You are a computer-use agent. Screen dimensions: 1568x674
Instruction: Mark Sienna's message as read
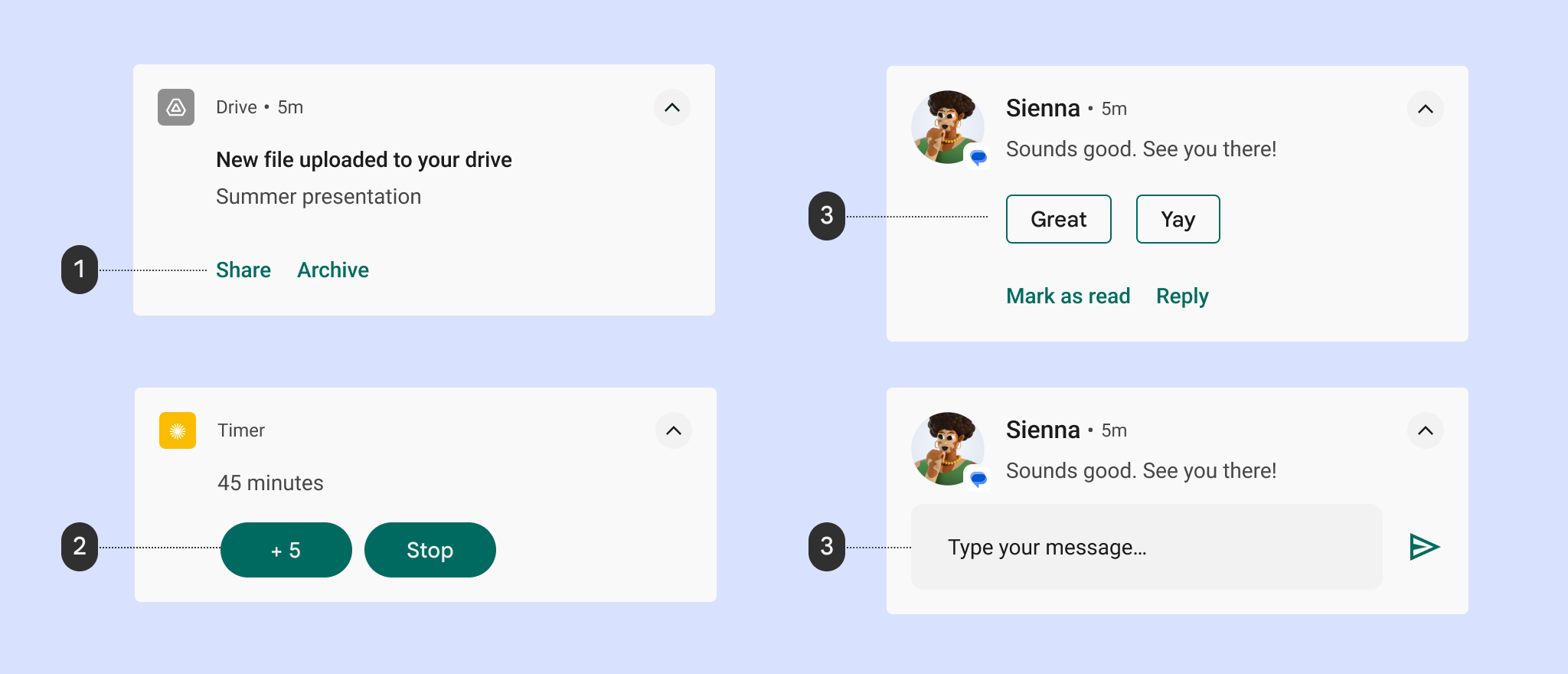pos(1068,296)
